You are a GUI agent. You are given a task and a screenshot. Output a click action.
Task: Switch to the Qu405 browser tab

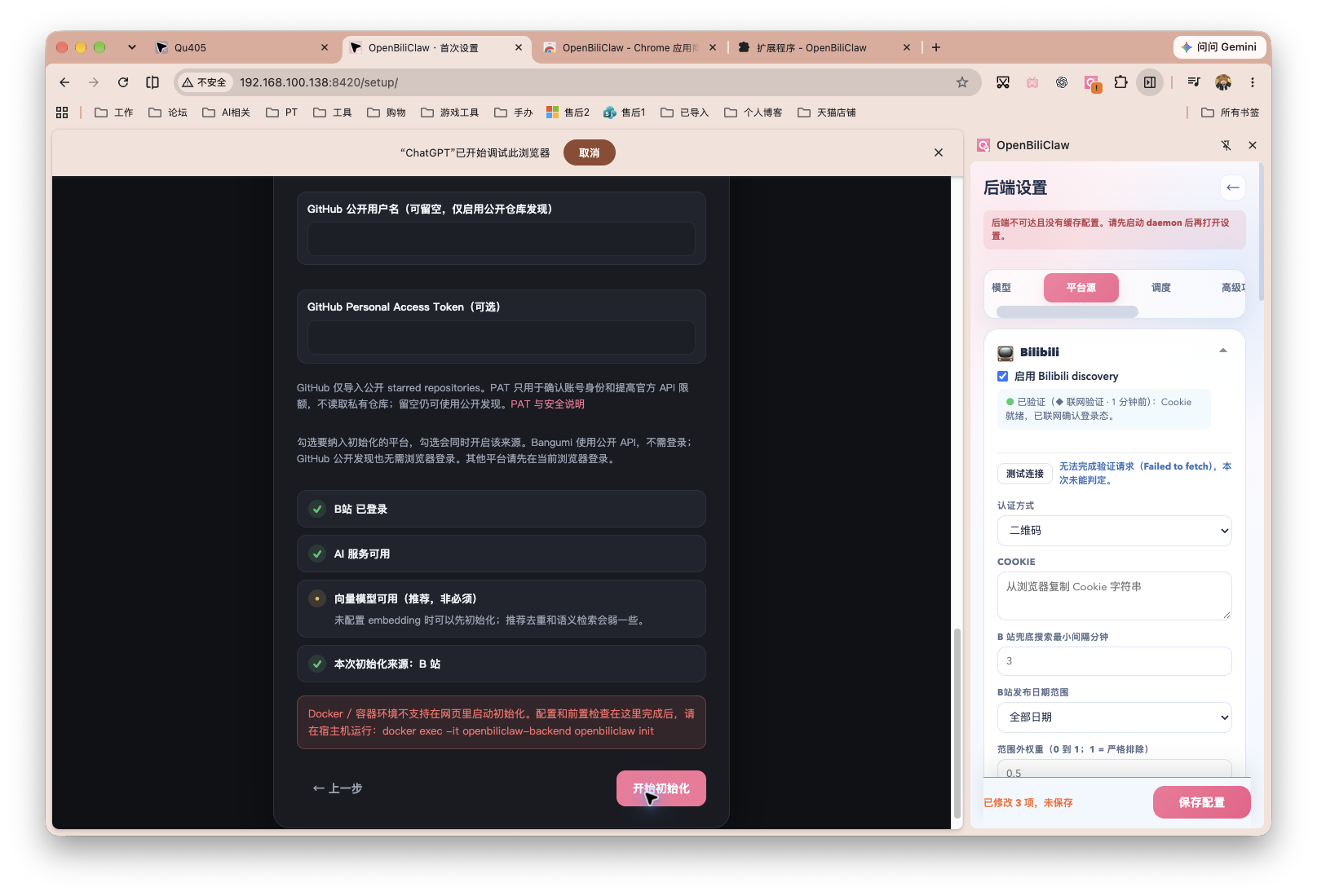tap(241, 48)
